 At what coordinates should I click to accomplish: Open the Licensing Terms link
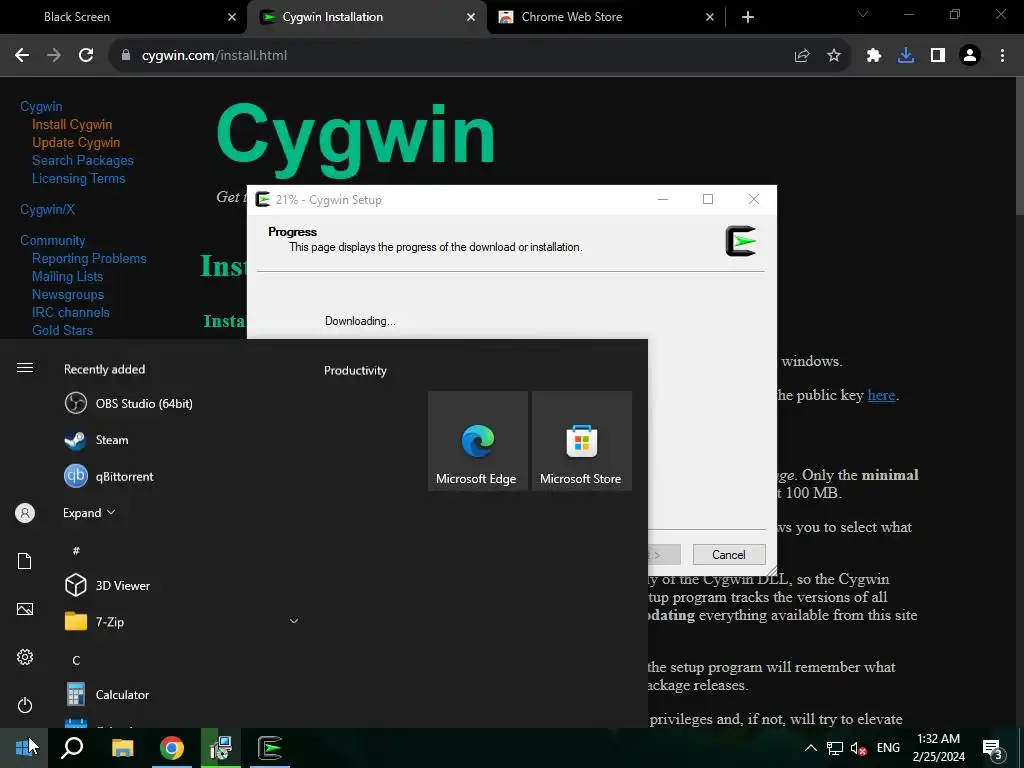[x=78, y=178]
